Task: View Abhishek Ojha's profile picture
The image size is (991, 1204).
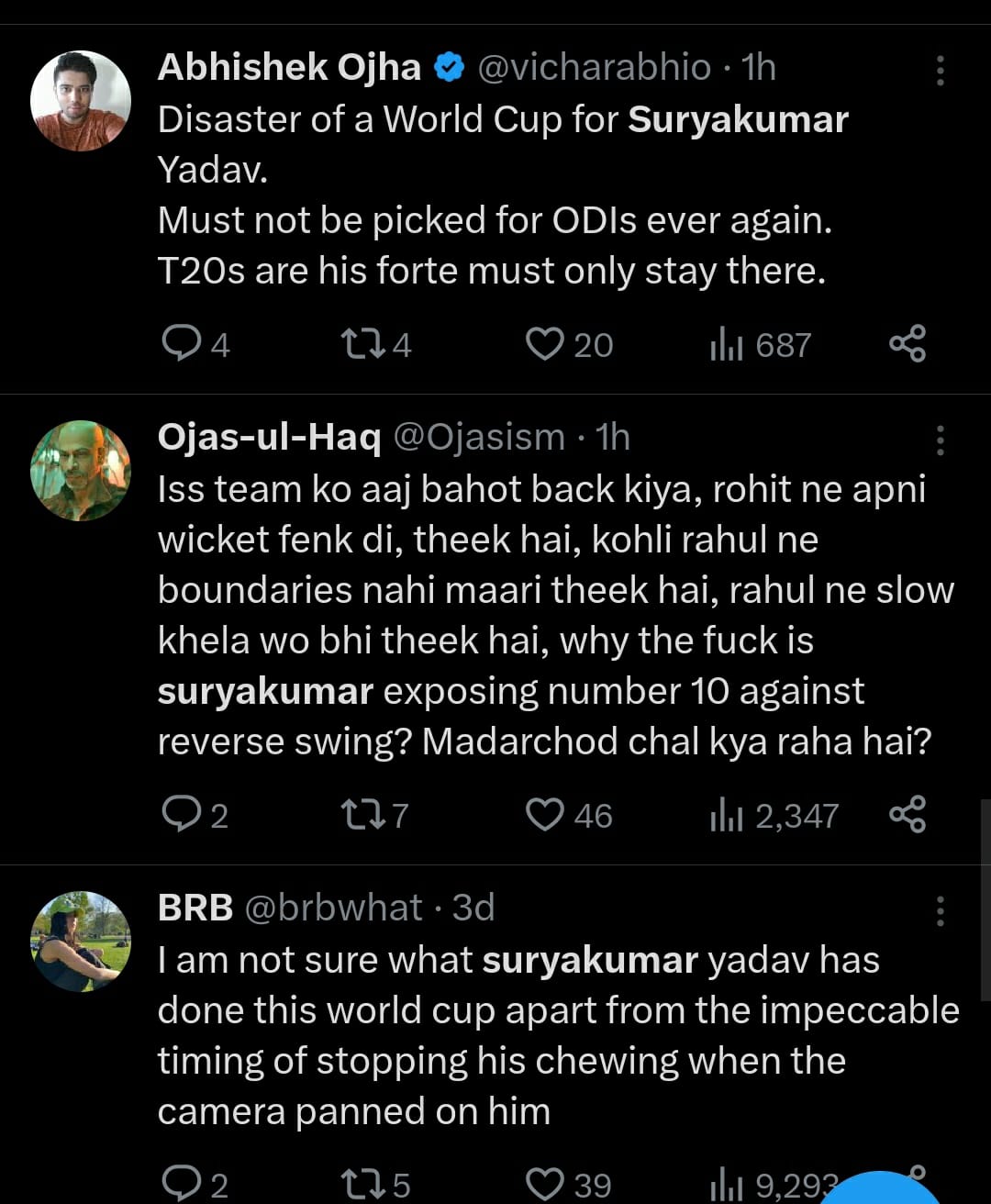Action: [x=81, y=101]
